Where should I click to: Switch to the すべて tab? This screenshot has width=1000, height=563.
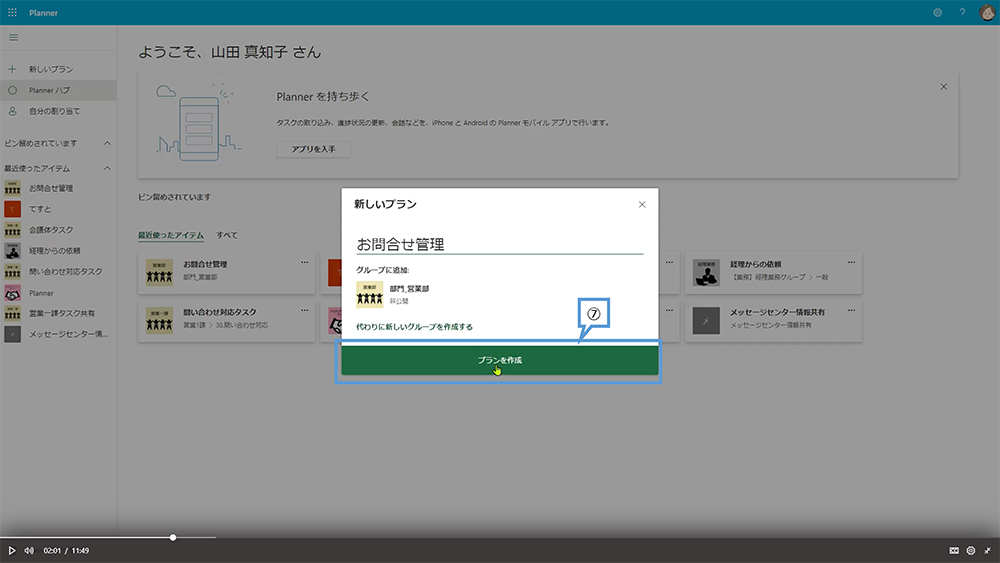pos(226,235)
